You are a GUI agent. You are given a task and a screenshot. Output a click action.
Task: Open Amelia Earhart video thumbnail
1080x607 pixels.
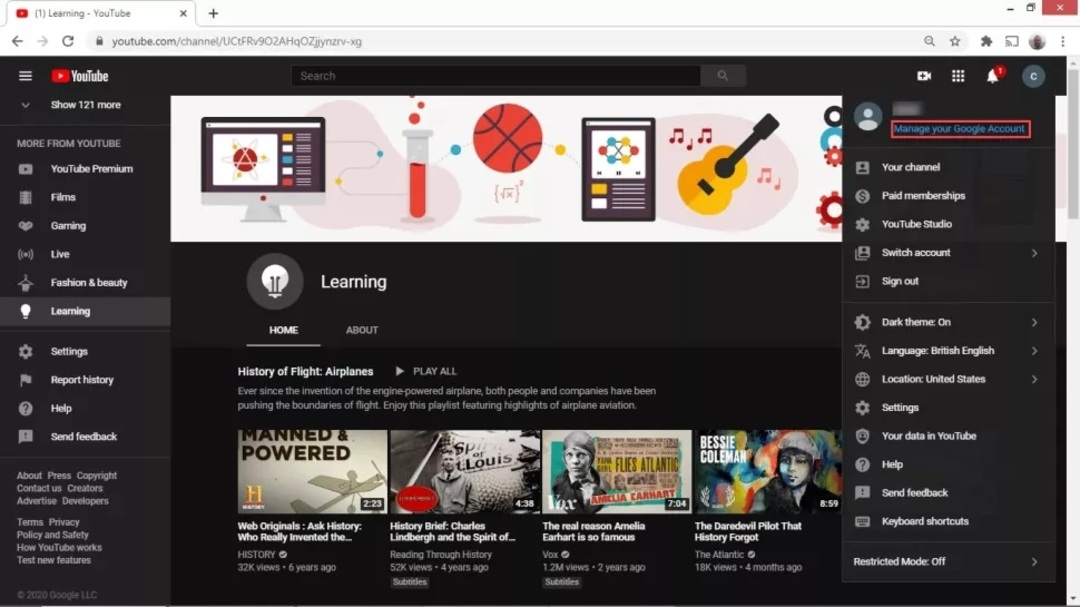pos(617,472)
